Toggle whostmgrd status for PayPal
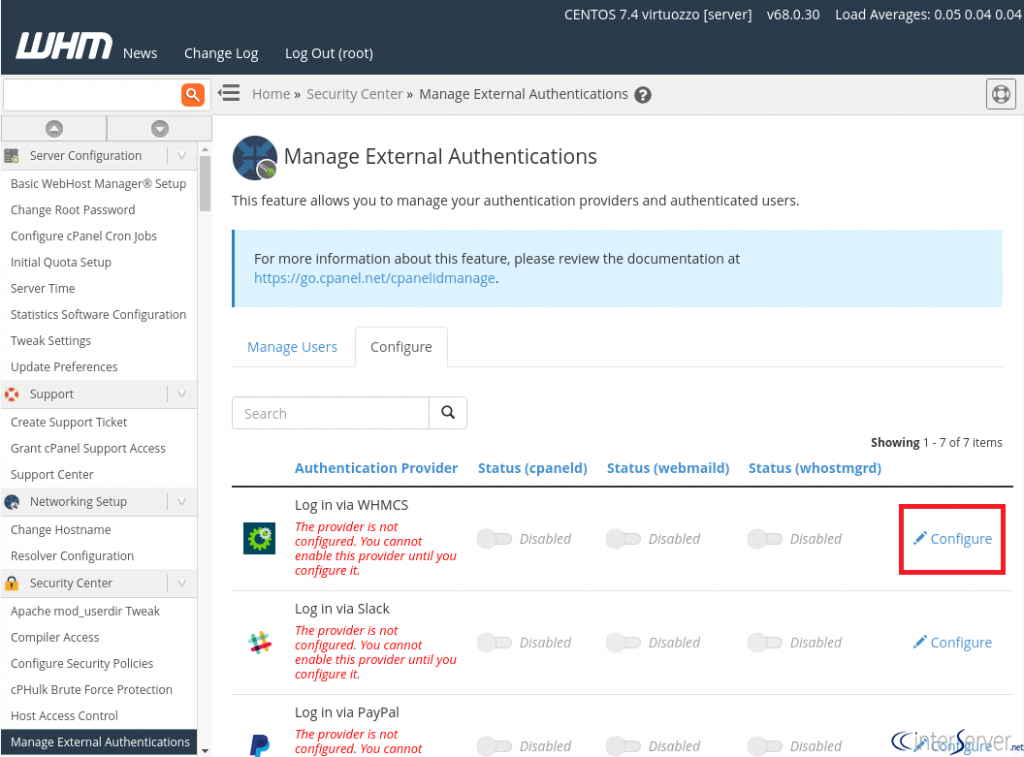The height and width of the screenshot is (757, 1024). pos(765,746)
